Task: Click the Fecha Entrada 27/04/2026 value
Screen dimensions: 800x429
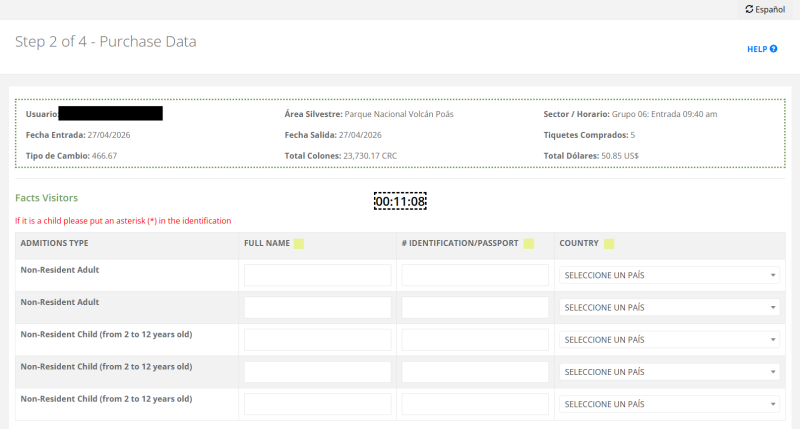Action: pyautogui.click(x=109, y=135)
